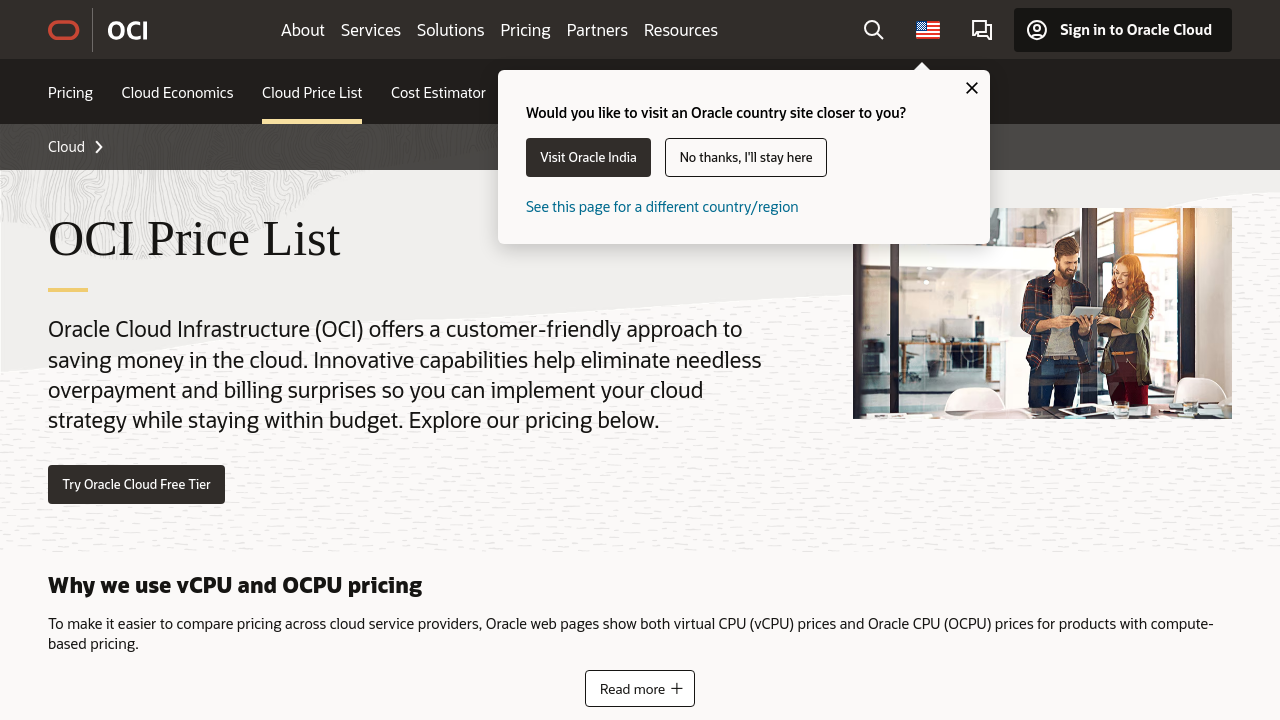Switch to the Cost Estimator tab
The height and width of the screenshot is (720, 1280).
point(438,92)
